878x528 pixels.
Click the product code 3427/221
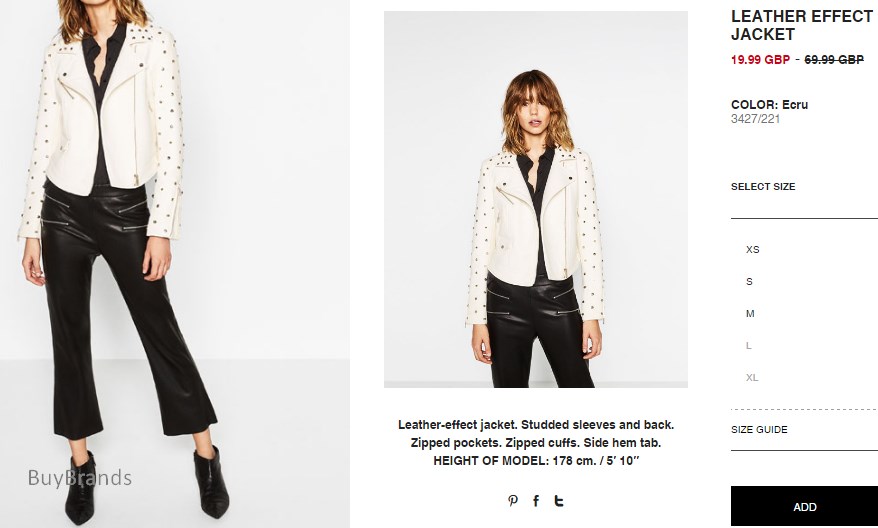(x=755, y=119)
